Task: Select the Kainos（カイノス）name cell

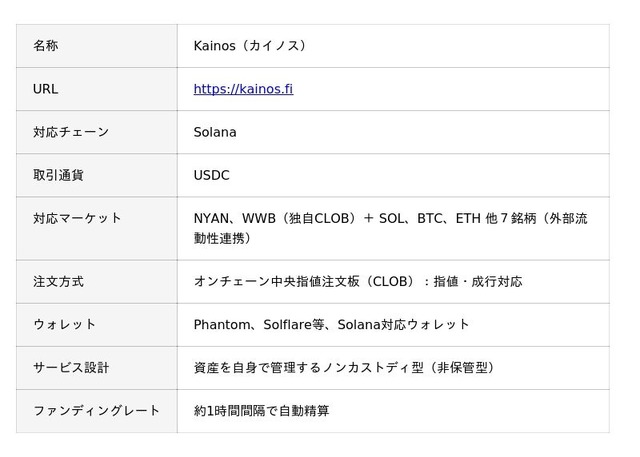Action: click(250, 46)
